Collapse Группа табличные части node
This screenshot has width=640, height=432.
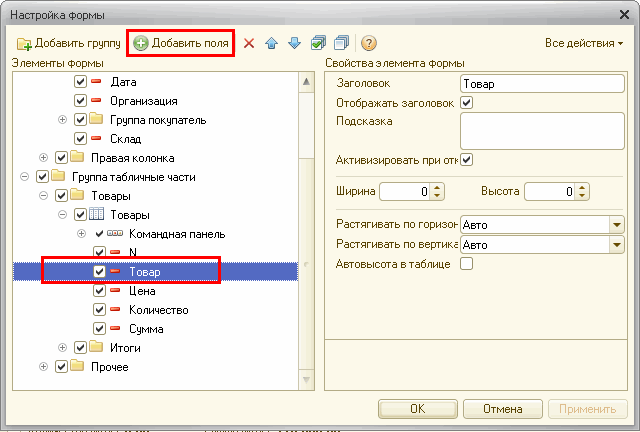pos(24,177)
